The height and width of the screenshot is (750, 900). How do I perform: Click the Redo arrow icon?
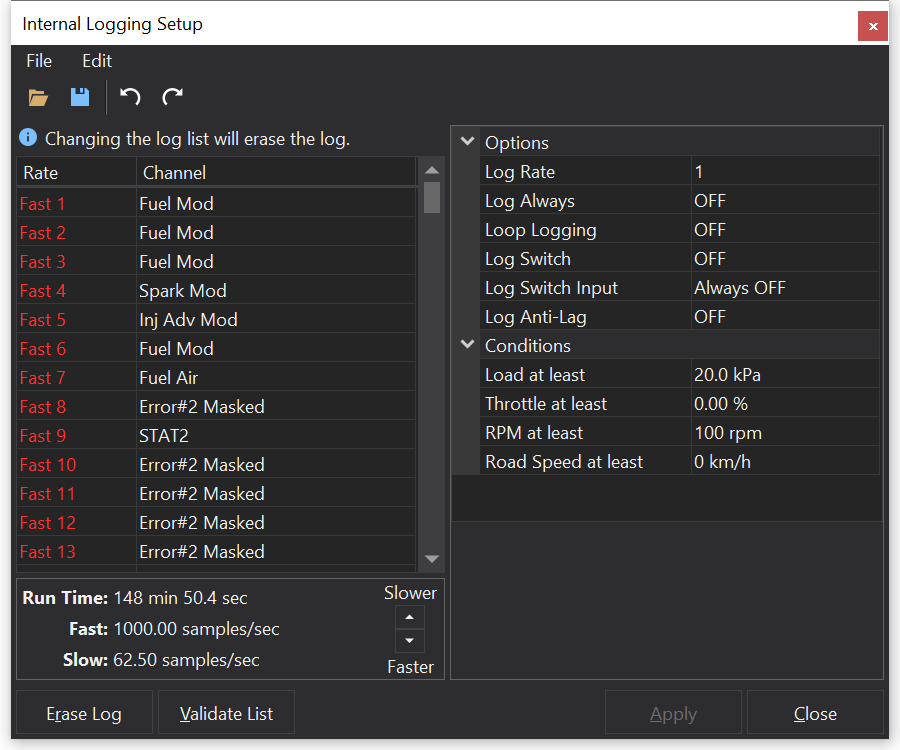tap(172, 97)
